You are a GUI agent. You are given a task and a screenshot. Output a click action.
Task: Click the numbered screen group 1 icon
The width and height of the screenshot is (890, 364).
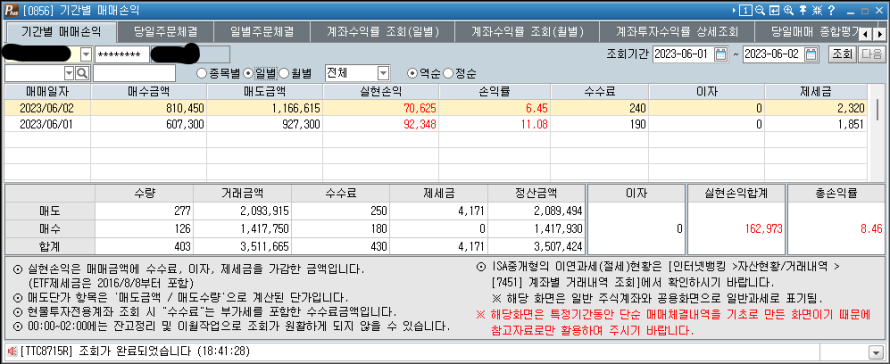click(x=746, y=10)
